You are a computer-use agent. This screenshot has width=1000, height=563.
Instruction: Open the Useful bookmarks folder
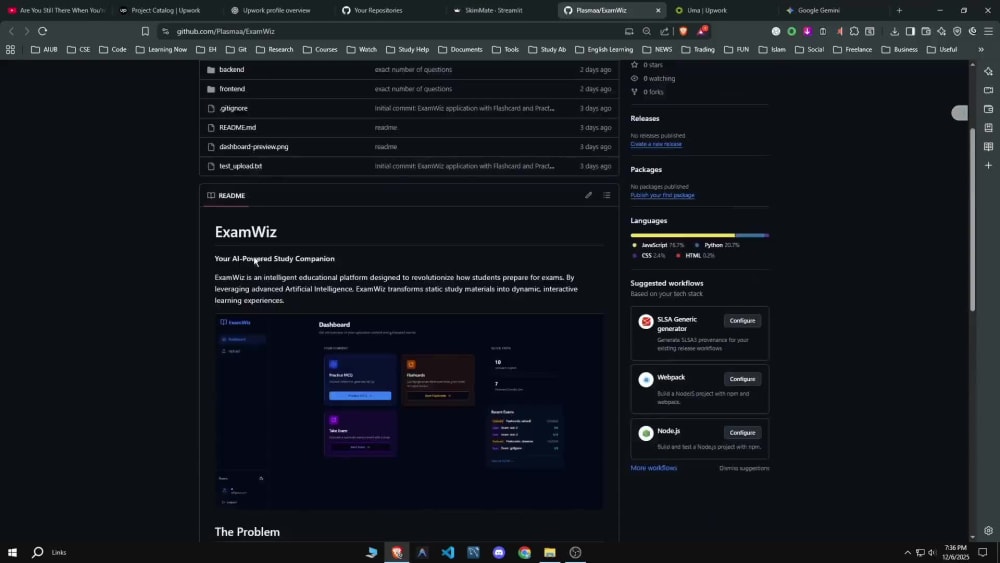click(x=942, y=50)
